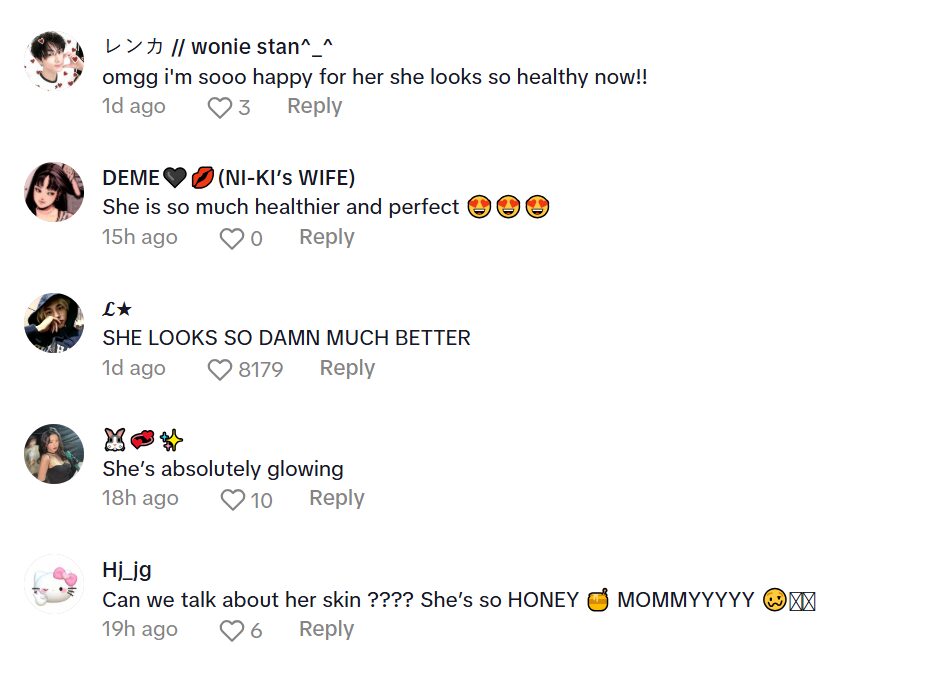The width and height of the screenshot is (937, 678).
Task: Open Hj_jg's Hello Kitty avatar
Action: 54,584
